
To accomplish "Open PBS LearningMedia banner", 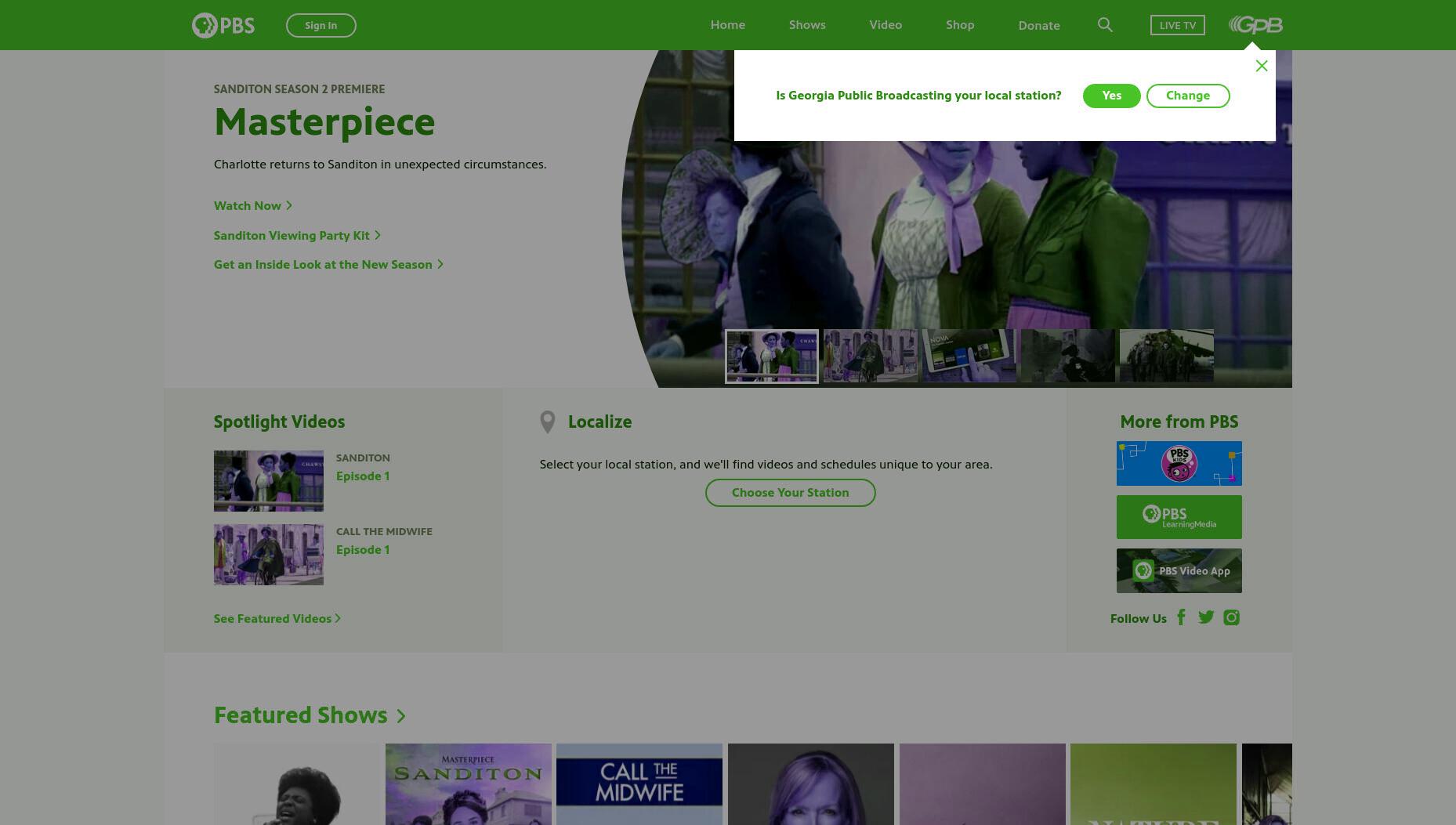I will click(1179, 517).
